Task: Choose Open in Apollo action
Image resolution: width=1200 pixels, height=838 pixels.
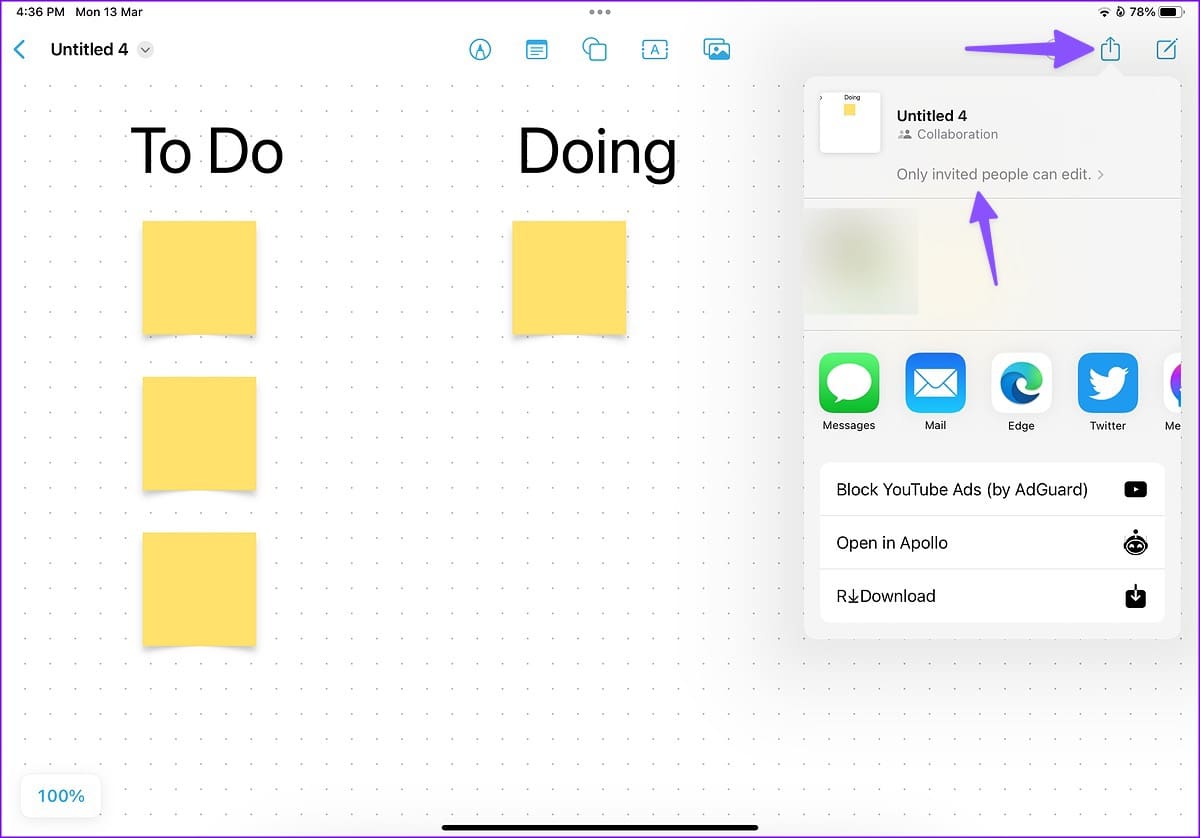Action: [x=992, y=543]
